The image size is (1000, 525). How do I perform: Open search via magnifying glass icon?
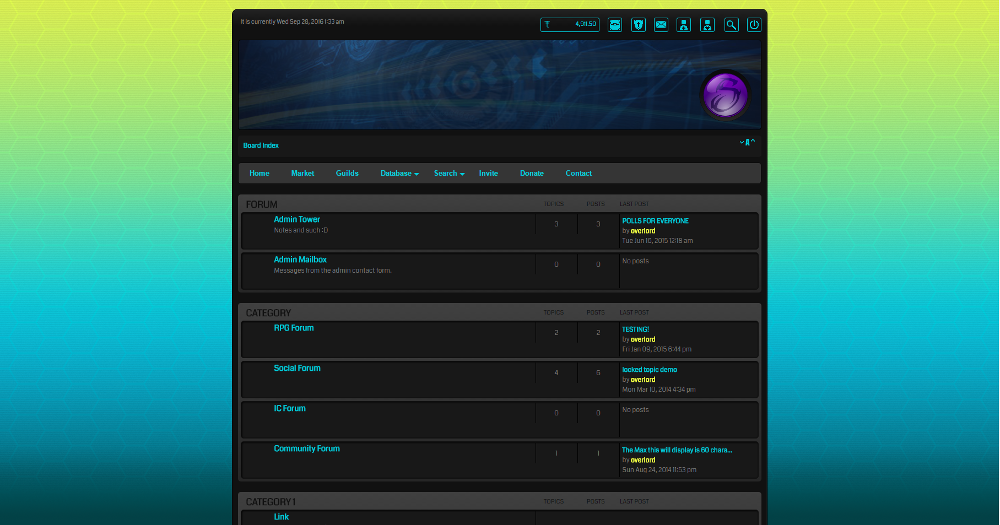pos(731,24)
